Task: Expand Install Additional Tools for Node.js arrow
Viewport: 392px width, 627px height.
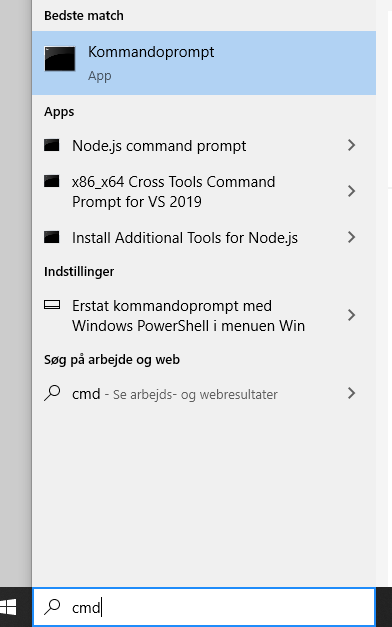Action: [351, 237]
